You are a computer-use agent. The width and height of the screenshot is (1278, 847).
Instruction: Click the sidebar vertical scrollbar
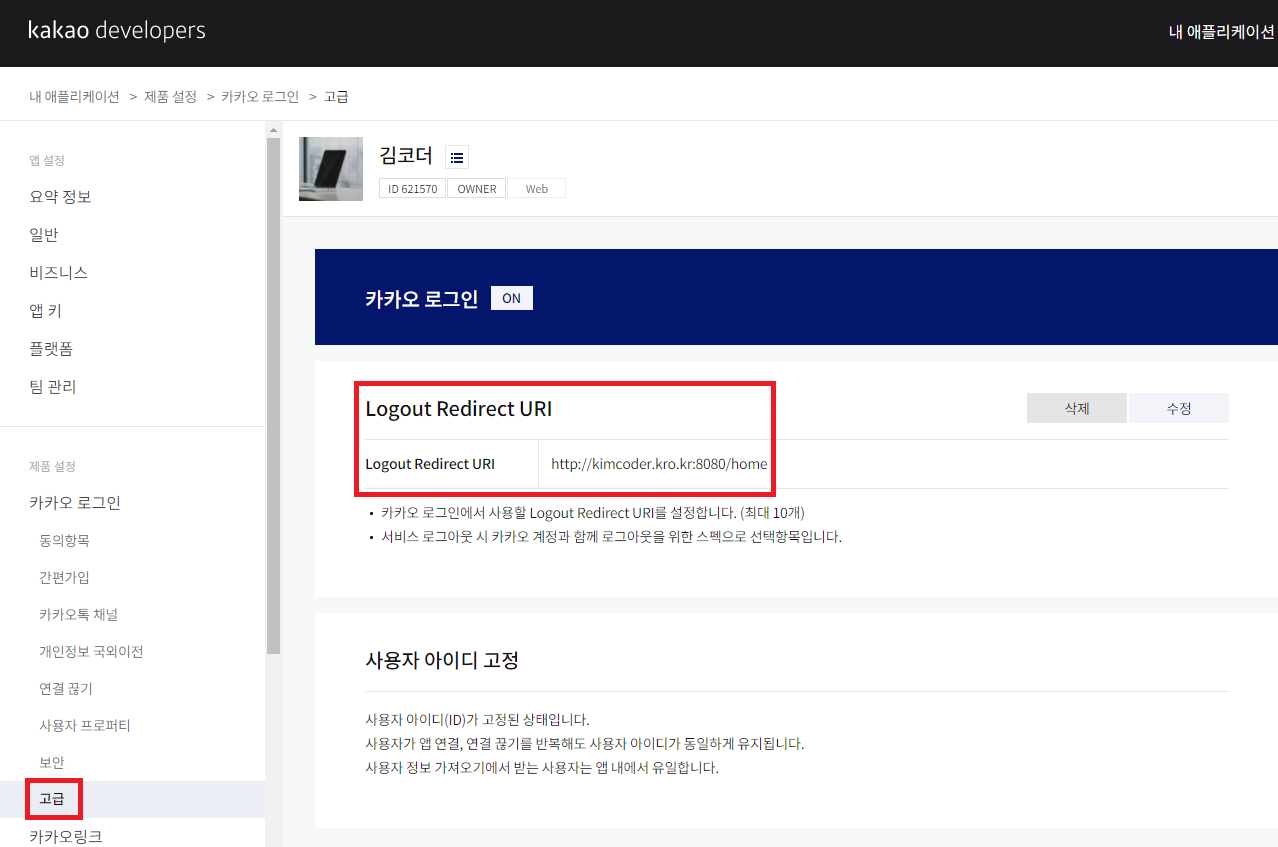273,395
